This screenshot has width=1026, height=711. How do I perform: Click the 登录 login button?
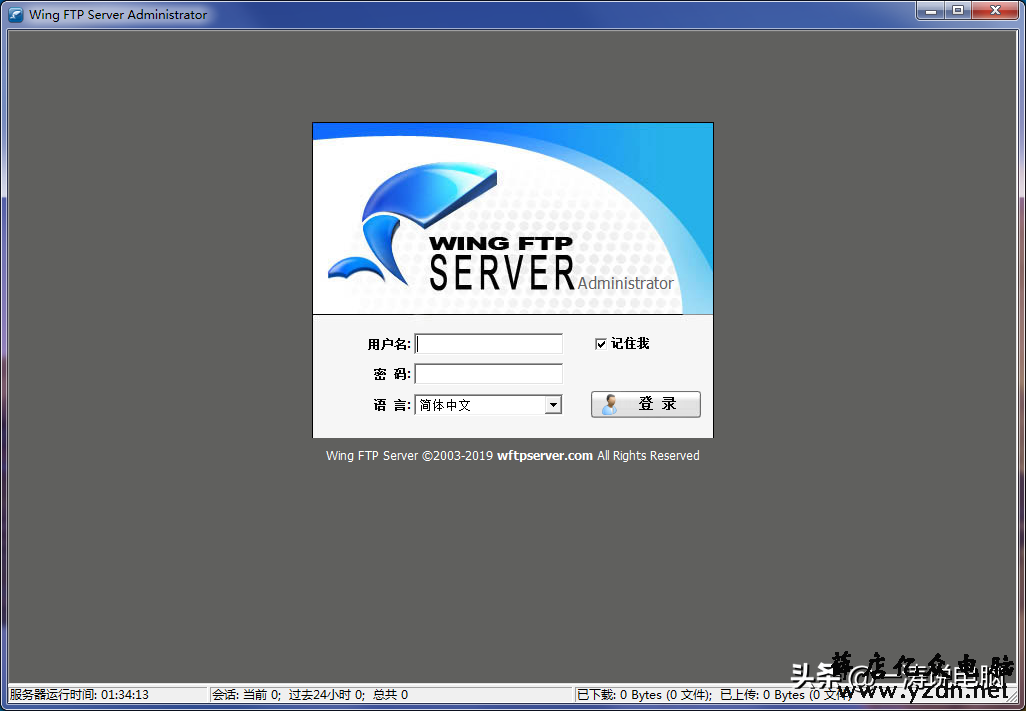click(646, 404)
